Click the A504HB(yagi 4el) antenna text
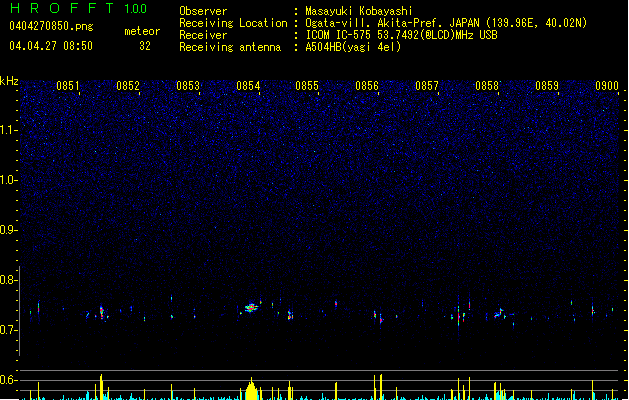 [353, 47]
